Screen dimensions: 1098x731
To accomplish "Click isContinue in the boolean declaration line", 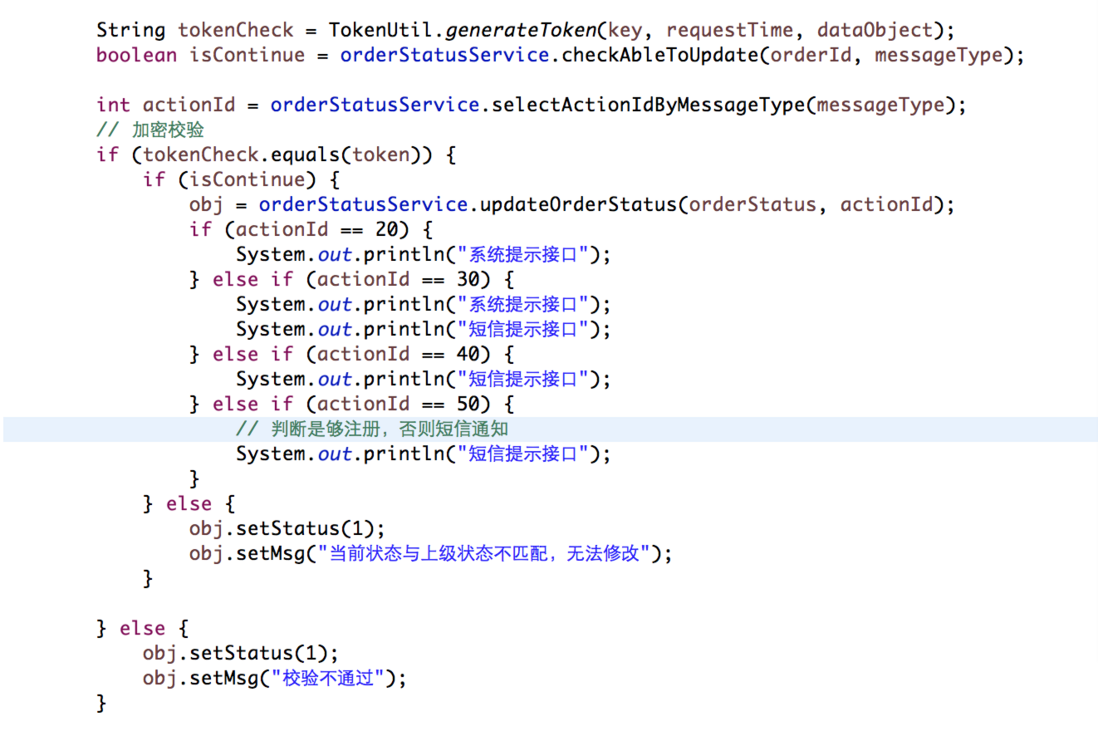I will coord(247,55).
